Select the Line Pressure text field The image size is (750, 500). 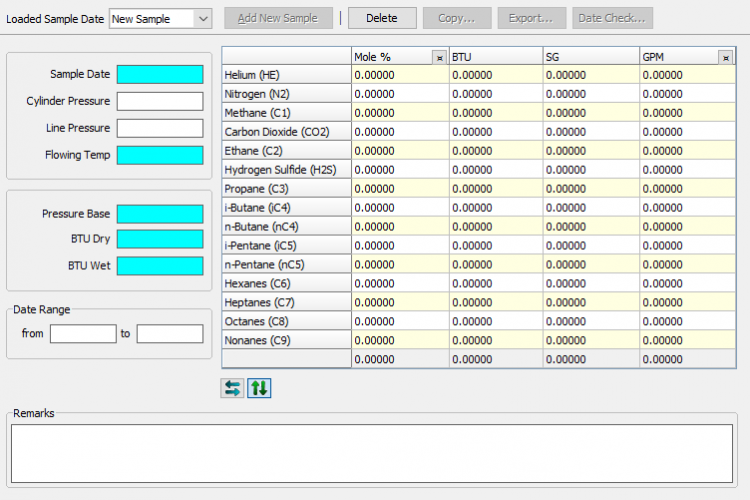point(160,128)
